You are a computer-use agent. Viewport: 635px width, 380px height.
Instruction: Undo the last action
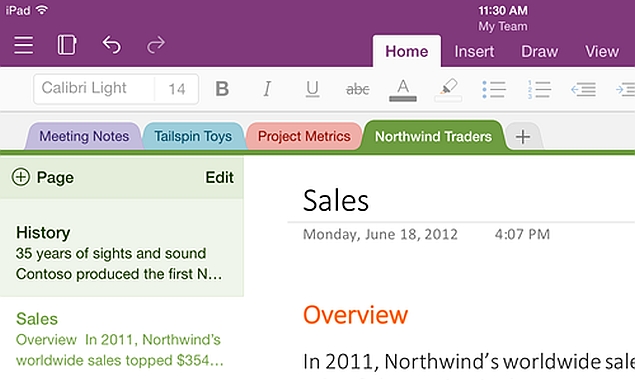pos(111,45)
